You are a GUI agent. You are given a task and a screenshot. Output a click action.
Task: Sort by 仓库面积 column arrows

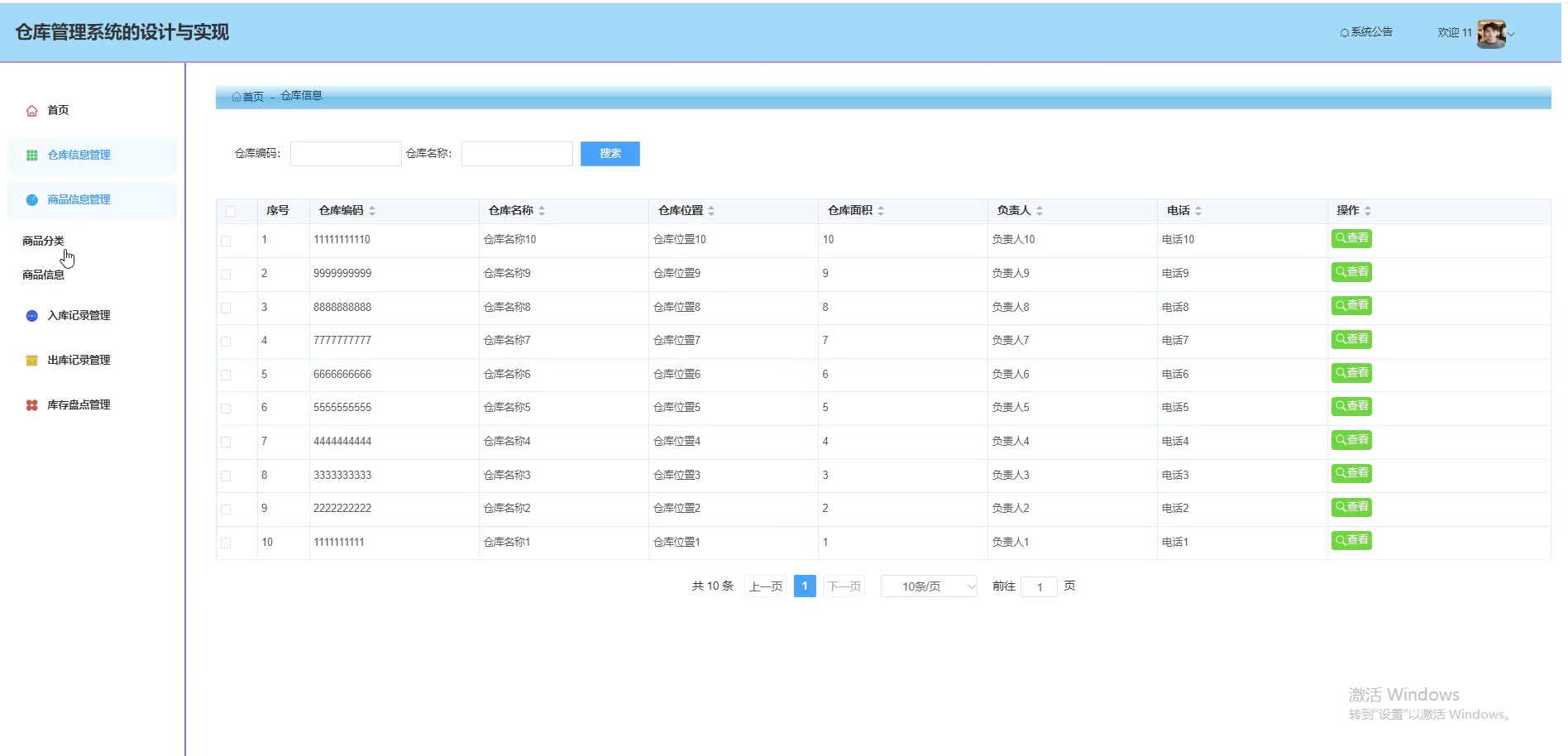[881, 211]
